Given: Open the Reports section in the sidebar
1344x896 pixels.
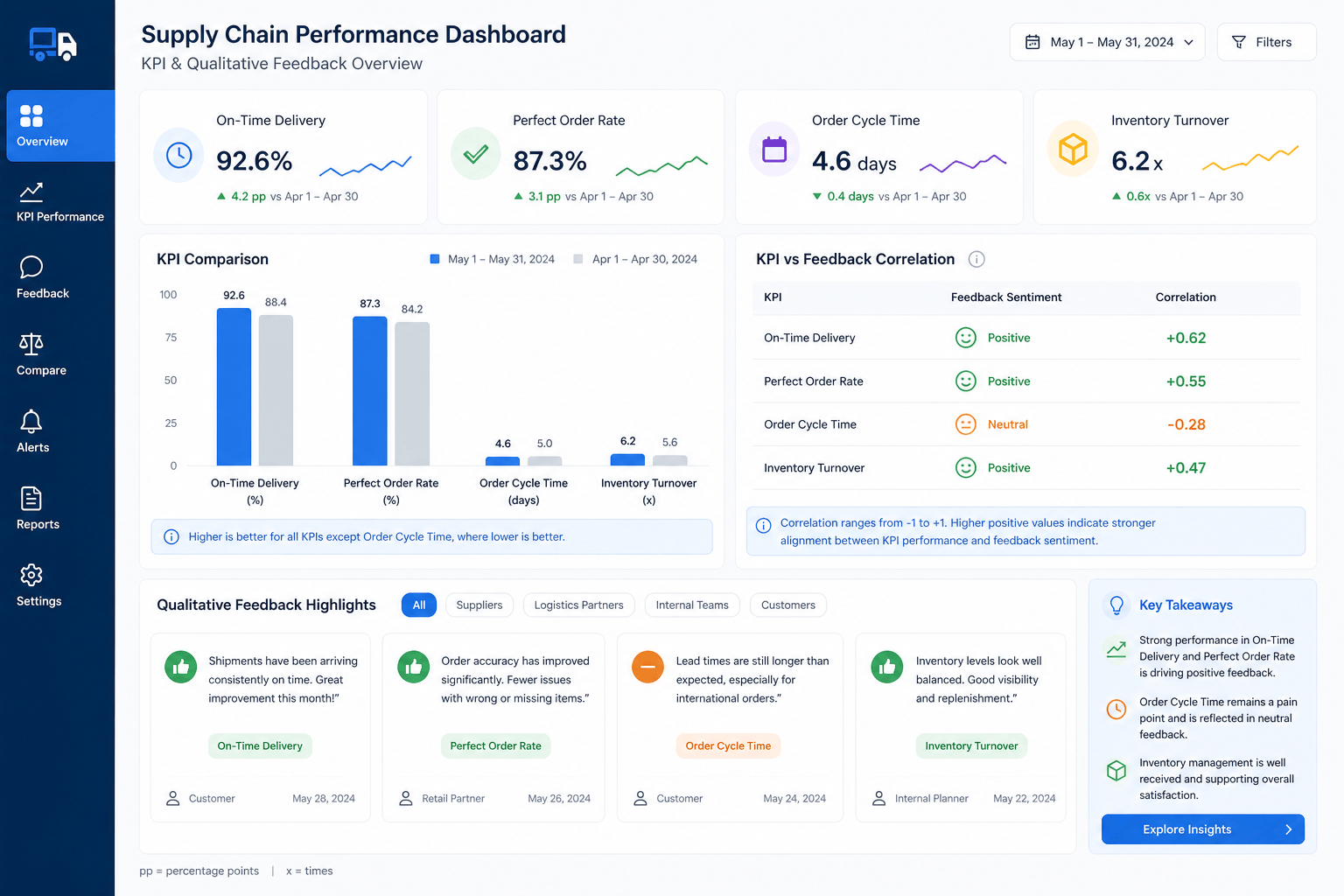Looking at the screenshot, I should (38, 509).
